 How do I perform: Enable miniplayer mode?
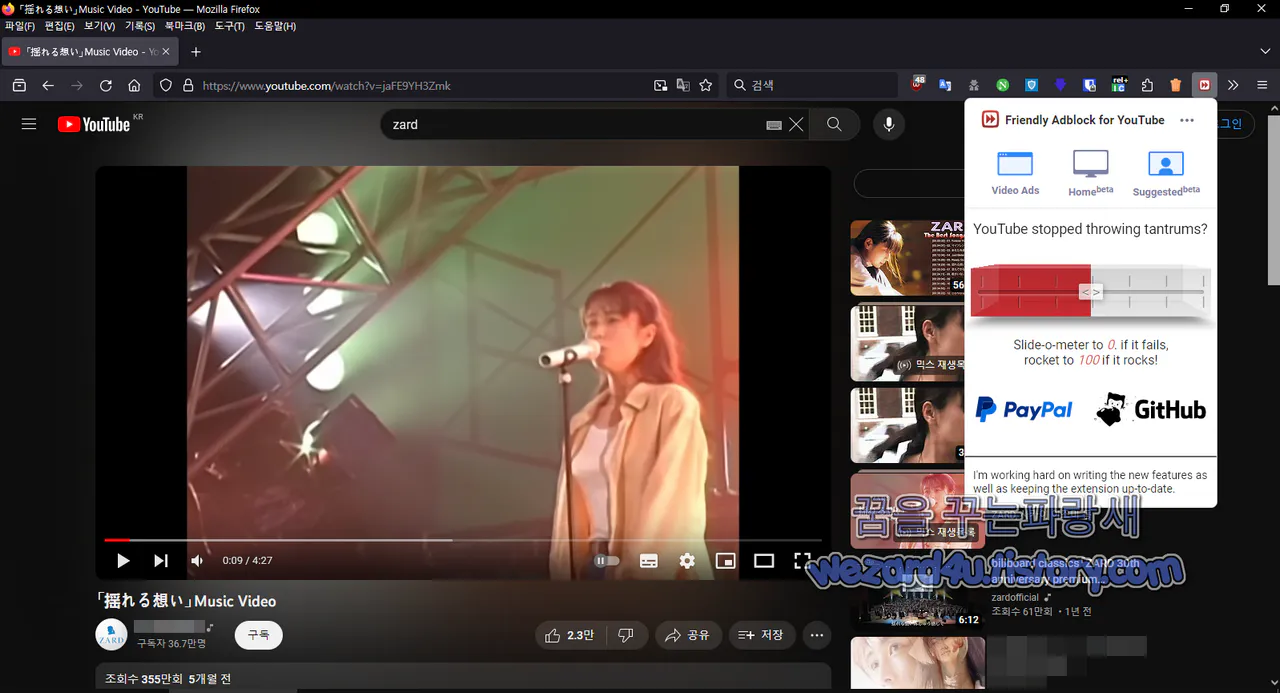725,561
